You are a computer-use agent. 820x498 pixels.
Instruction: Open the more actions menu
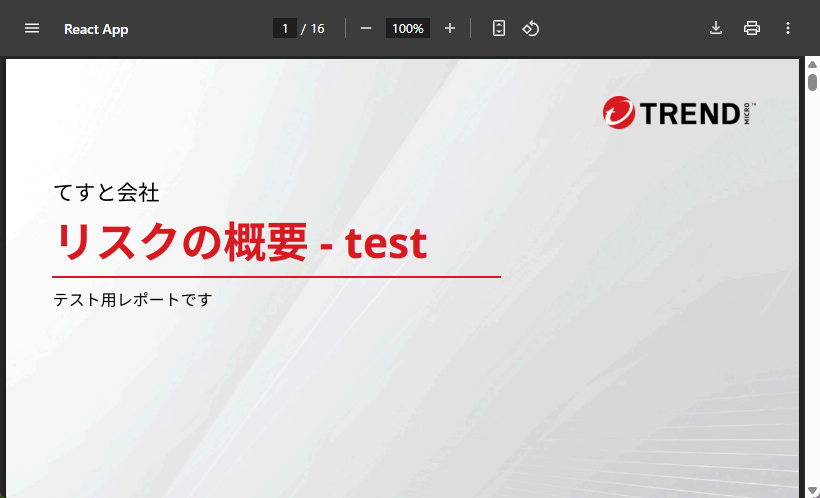pos(788,28)
